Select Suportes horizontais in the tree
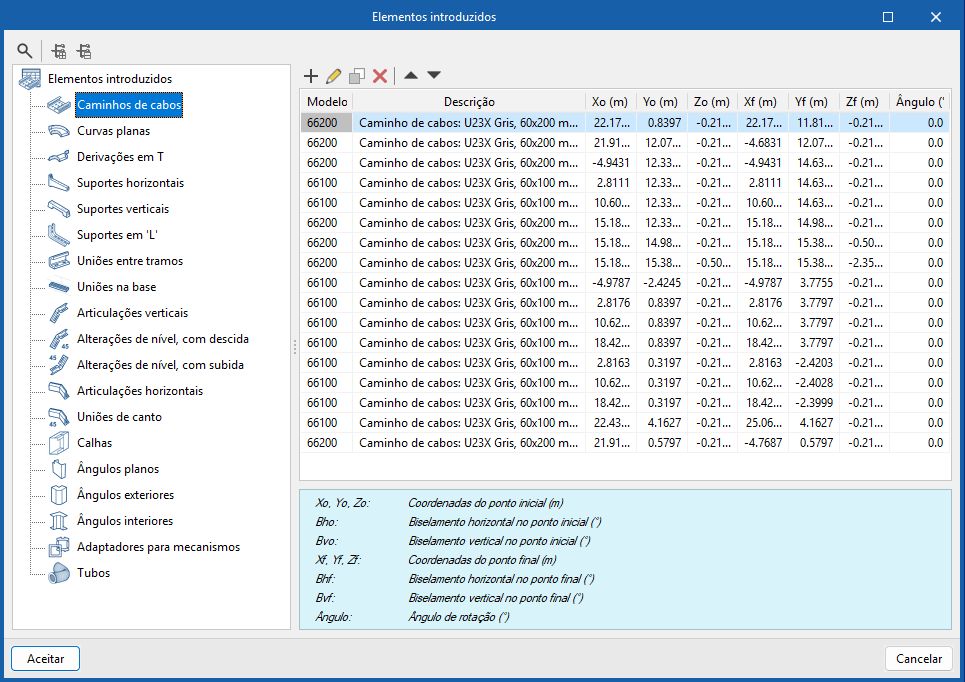This screenshot has width=965, height=682. (130, 183)
